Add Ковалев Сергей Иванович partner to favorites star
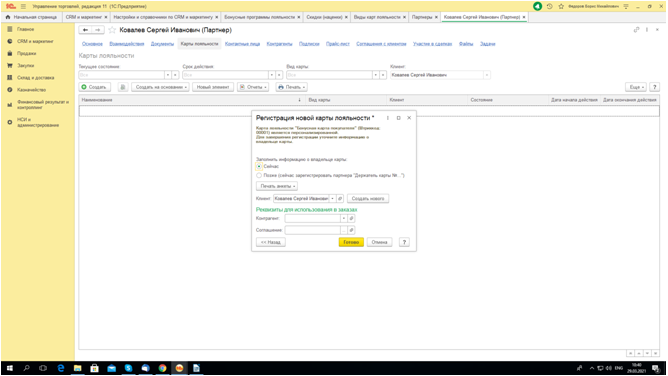The image size is (668, 376). tap(112, 30)
